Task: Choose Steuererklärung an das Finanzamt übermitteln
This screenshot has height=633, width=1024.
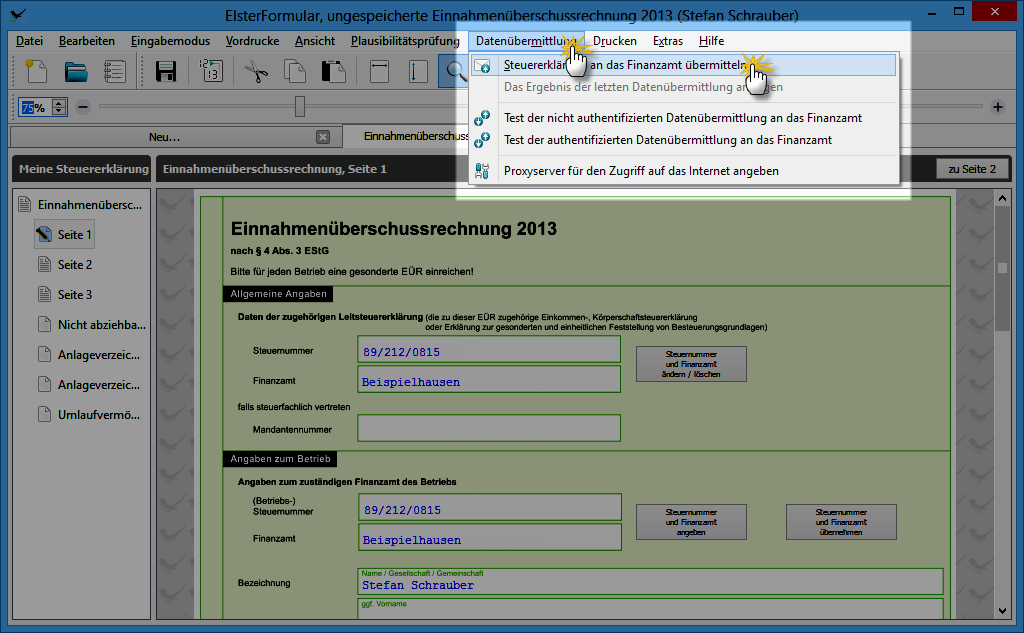Action: pyautogui.click(x=683, y=65)
